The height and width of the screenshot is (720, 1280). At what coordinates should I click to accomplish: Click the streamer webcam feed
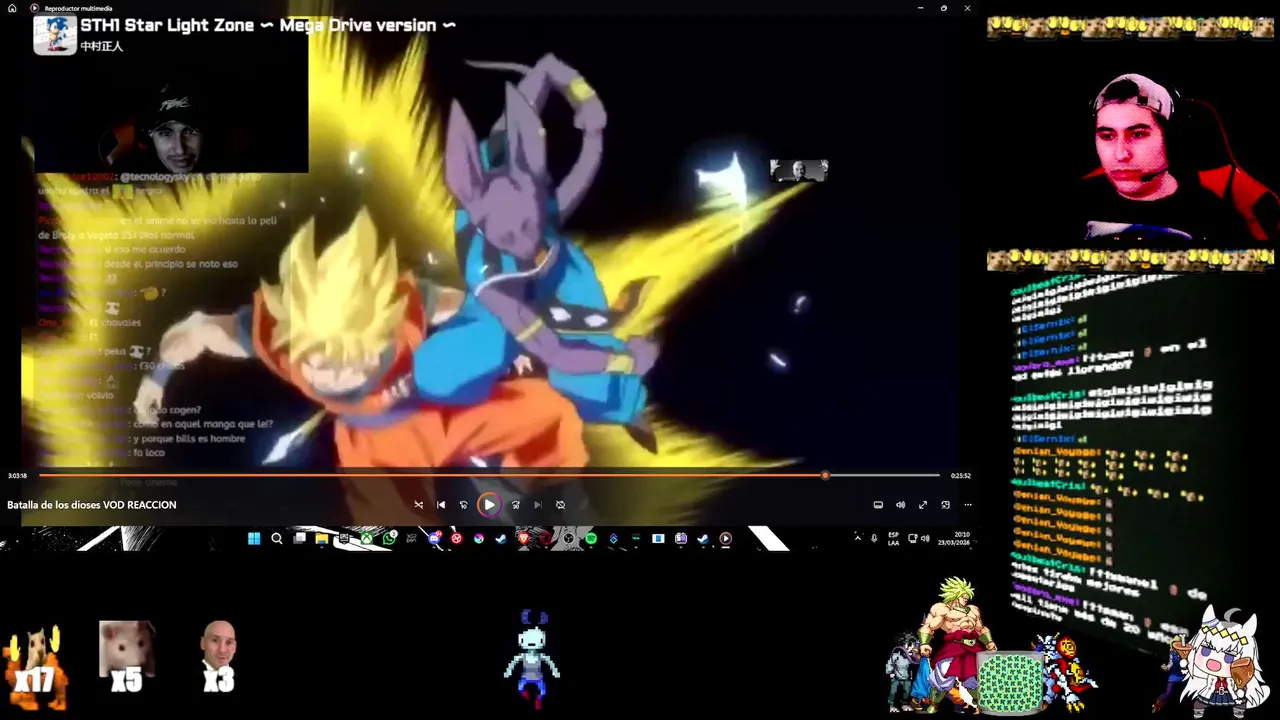pos(1131,155)
